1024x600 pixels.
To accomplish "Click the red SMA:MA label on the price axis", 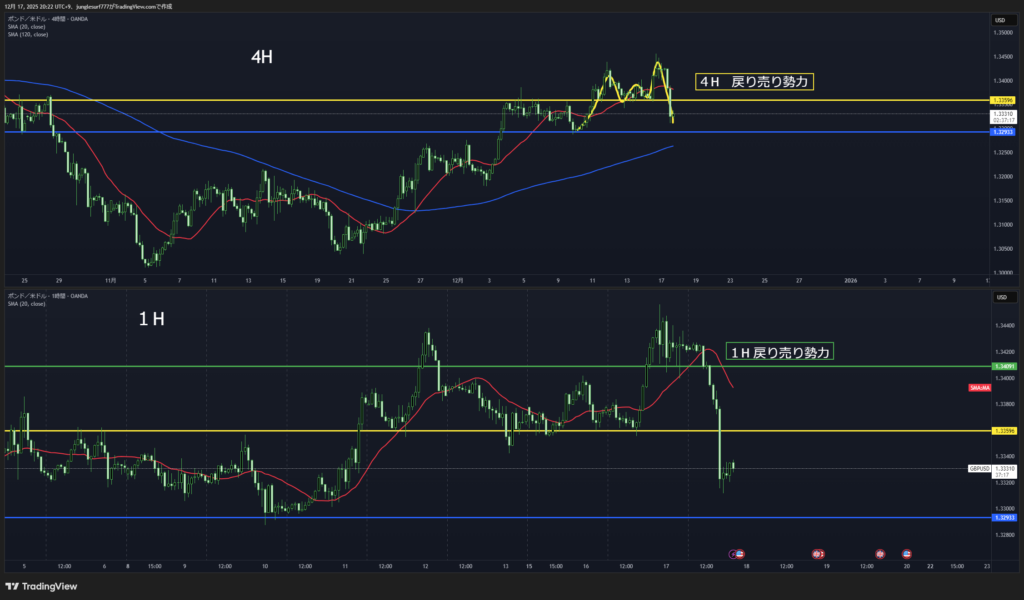I will (979, 387).
